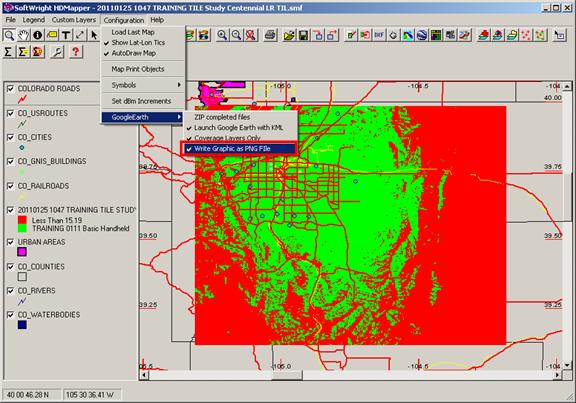Image resolution: width=576 pixels, height=403 pixels.
Task: Click the red layer stack icon
Action: pos(483,35)
